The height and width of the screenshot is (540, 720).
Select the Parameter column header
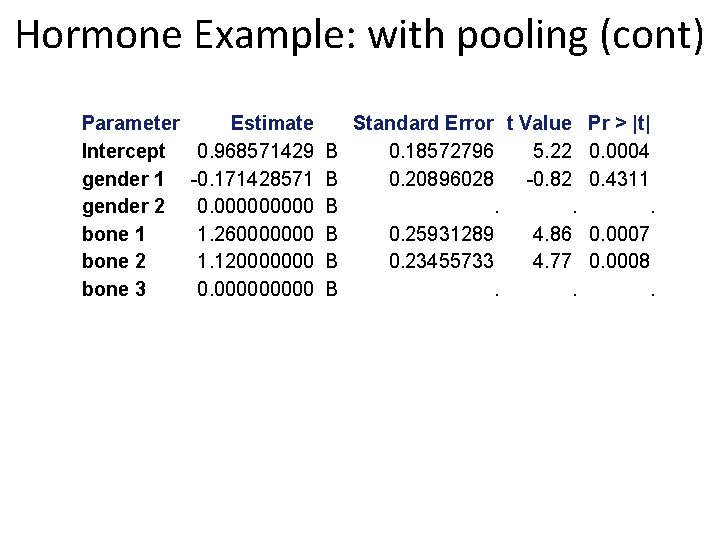(131, 123)
